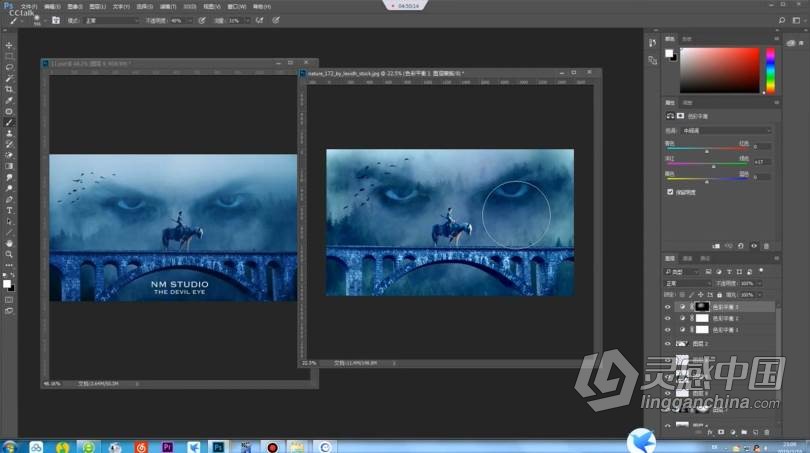Toggle adjustment visibility eye in Properties panel
This screenshot has height=453, width=810.
pos(754,246)
